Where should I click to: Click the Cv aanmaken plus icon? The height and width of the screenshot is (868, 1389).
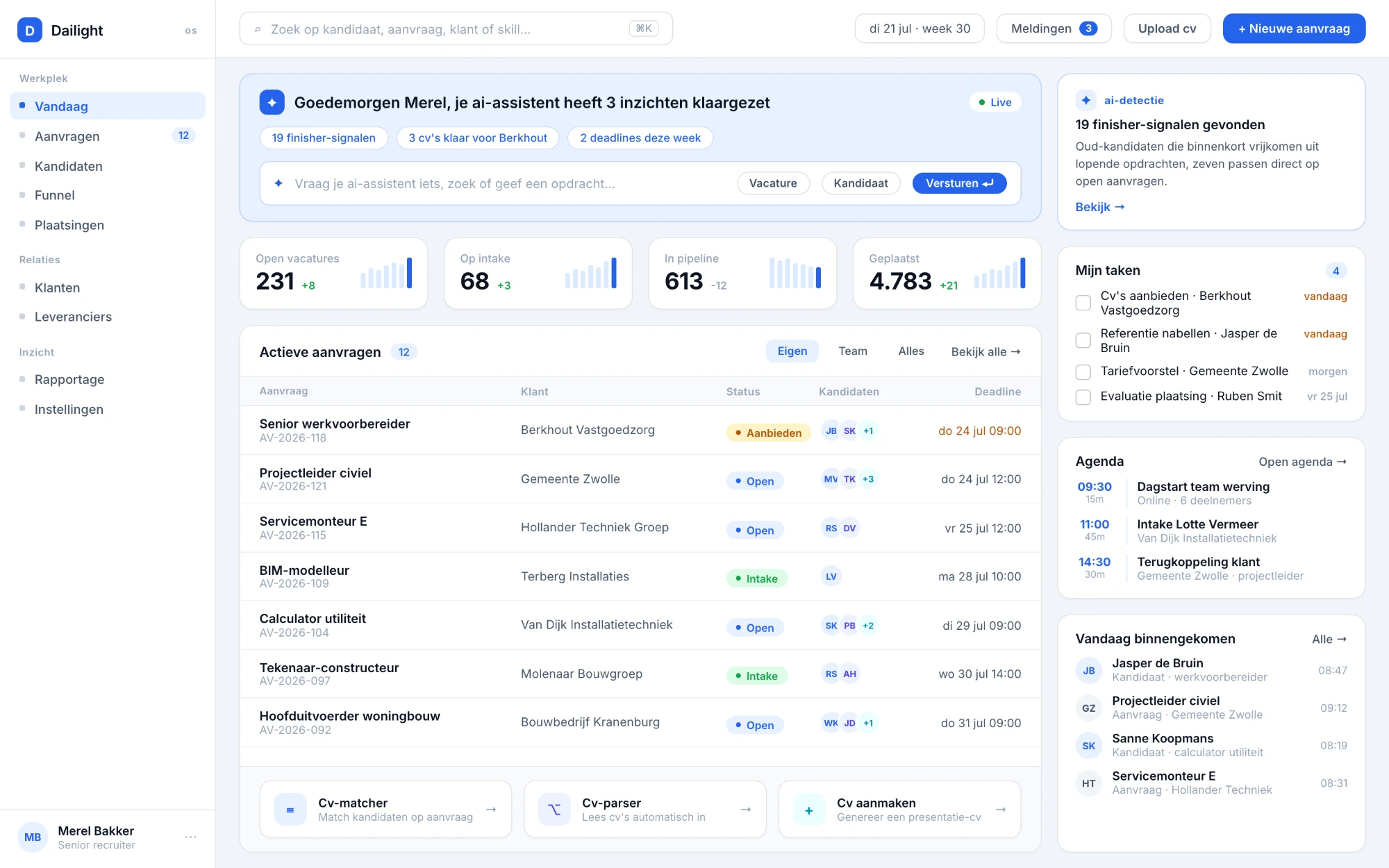pyautogui.click(x=809, y=809)
